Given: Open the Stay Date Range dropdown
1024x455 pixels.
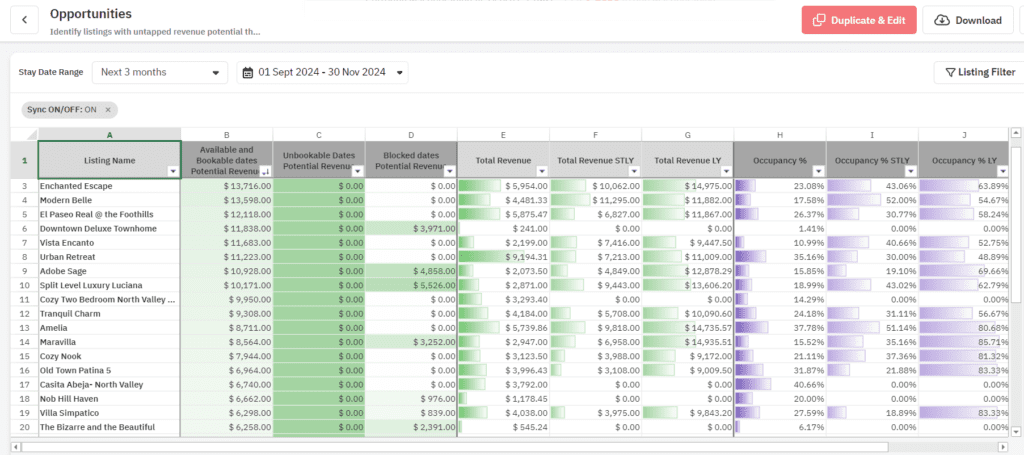Looking at the screenshot, I should click(160, 72).
